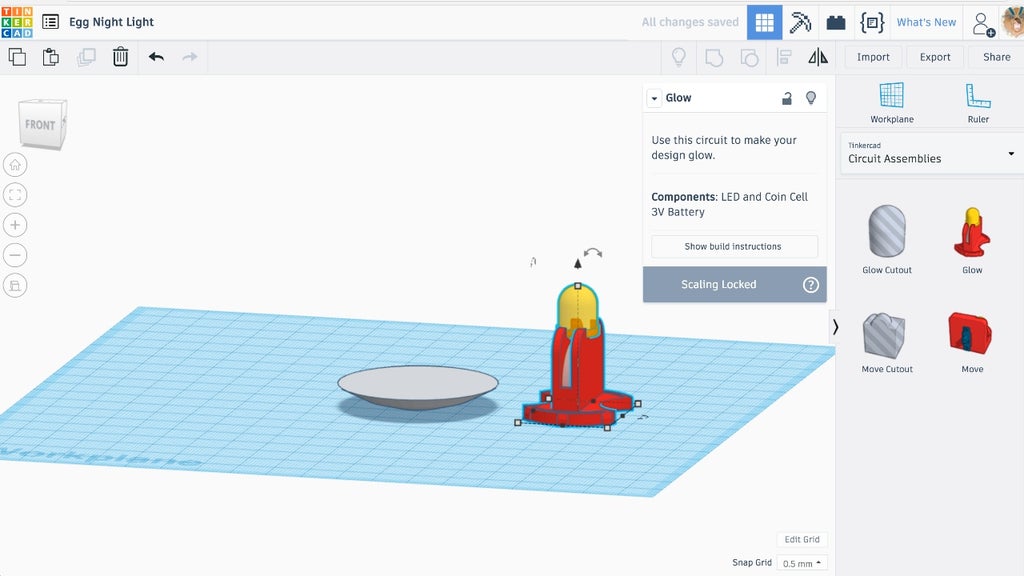Screen dimensions: 1024x576
Task: Zoom out with the minus icon
Action: pos(15,255)
